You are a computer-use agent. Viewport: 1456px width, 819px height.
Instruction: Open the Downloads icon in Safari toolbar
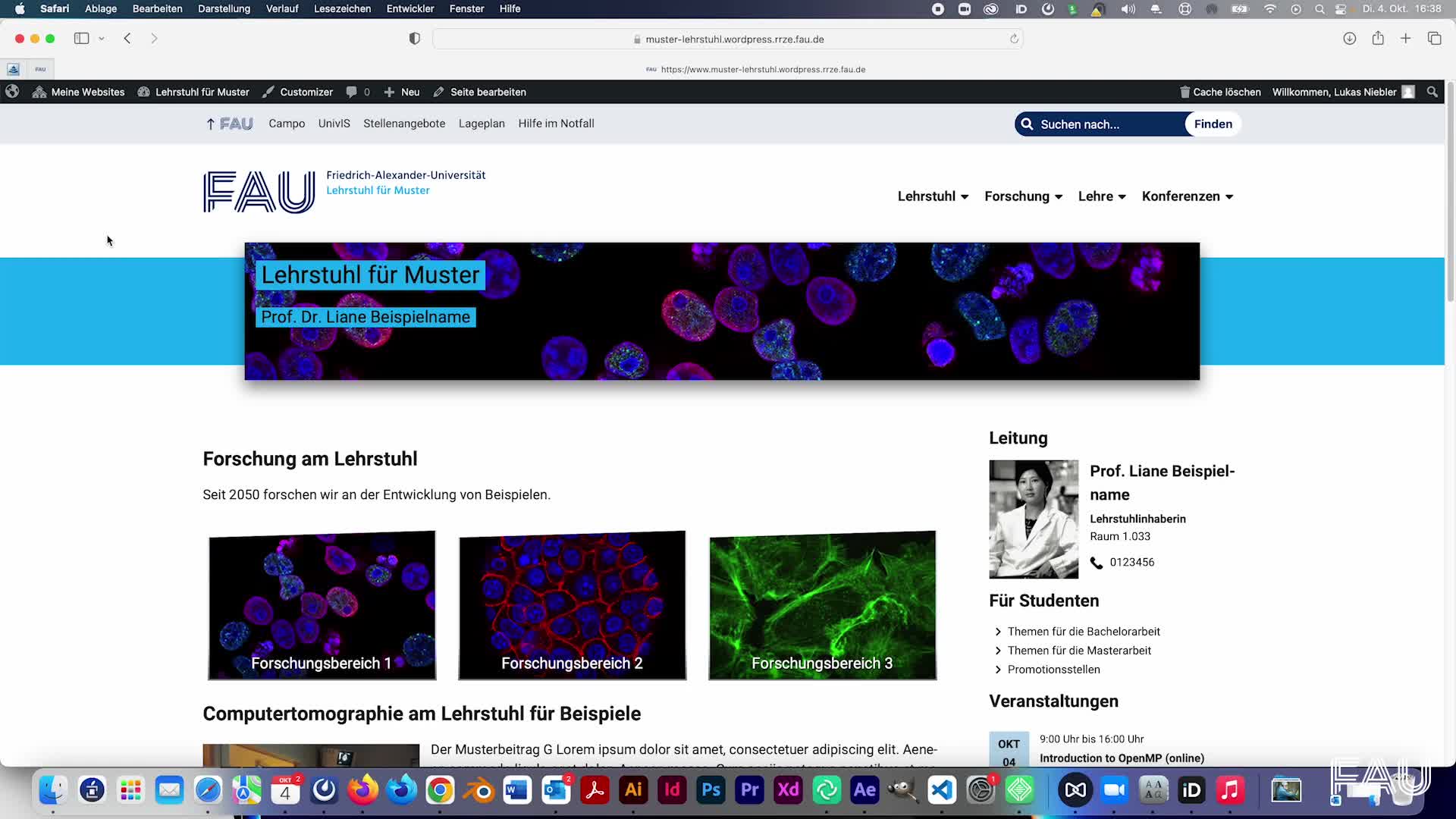(x=1350, y=38)
